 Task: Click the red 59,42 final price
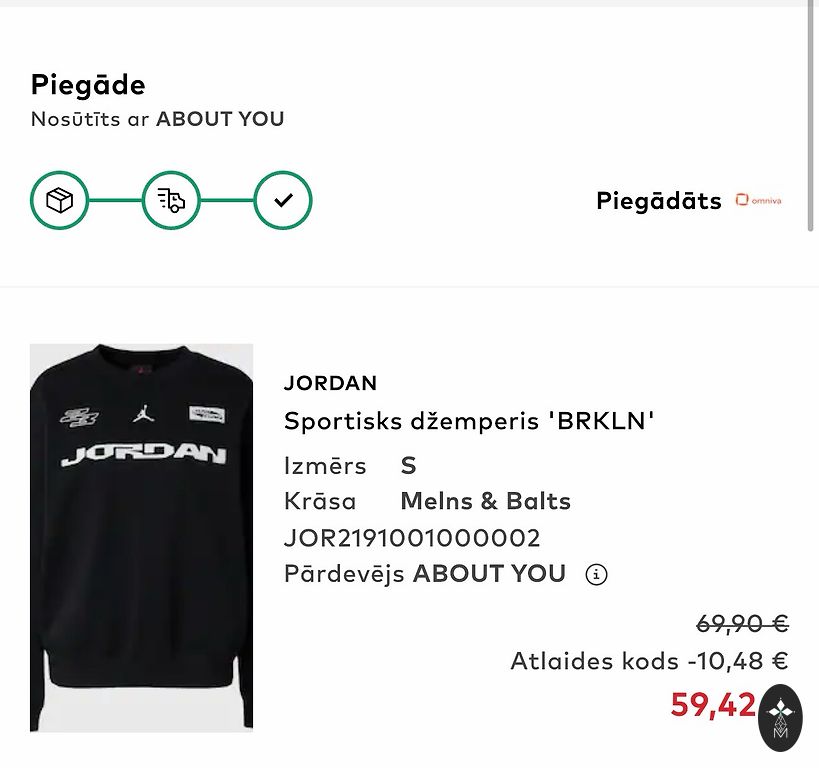point(713,705)
